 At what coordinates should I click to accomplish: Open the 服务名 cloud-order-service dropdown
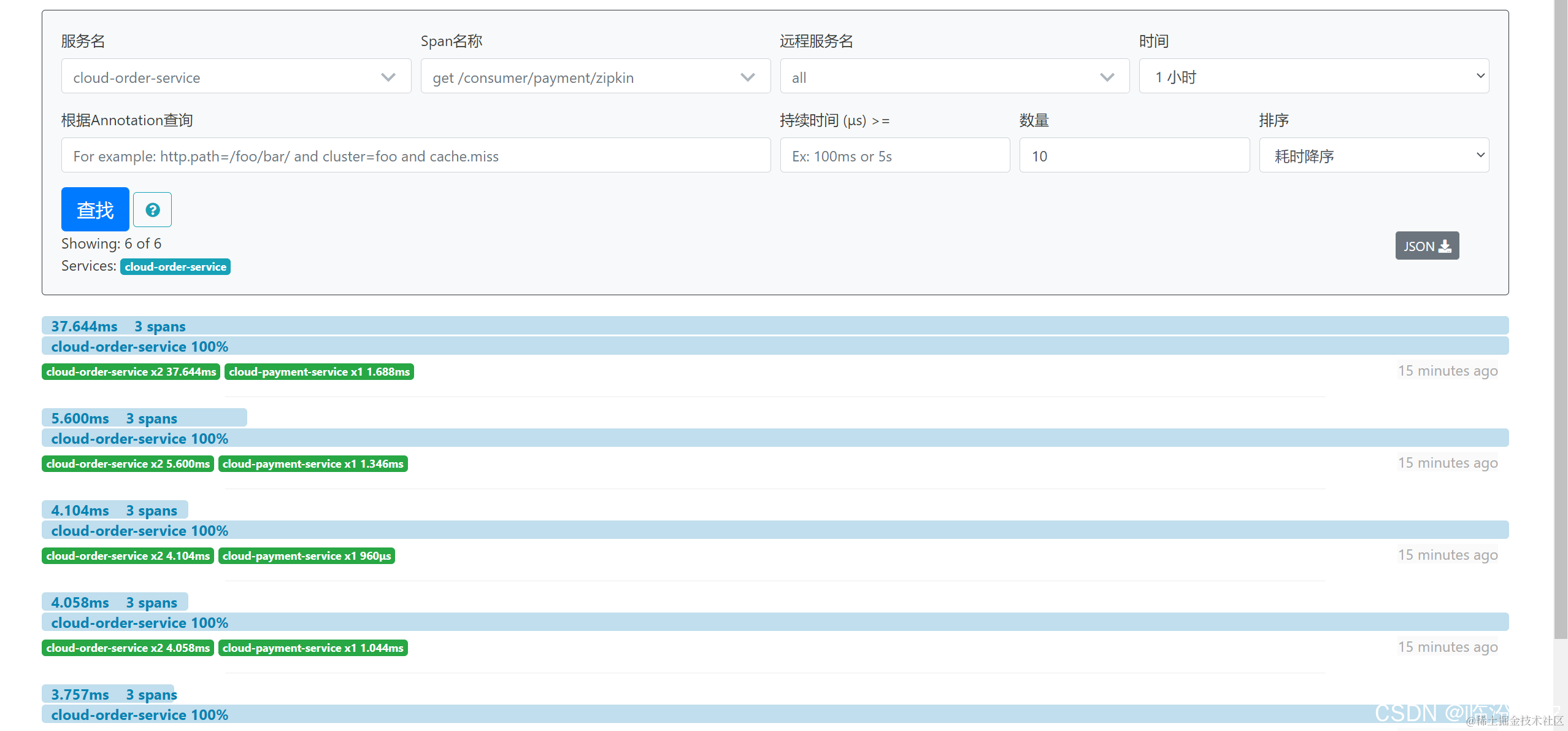[x=236, y=77]
